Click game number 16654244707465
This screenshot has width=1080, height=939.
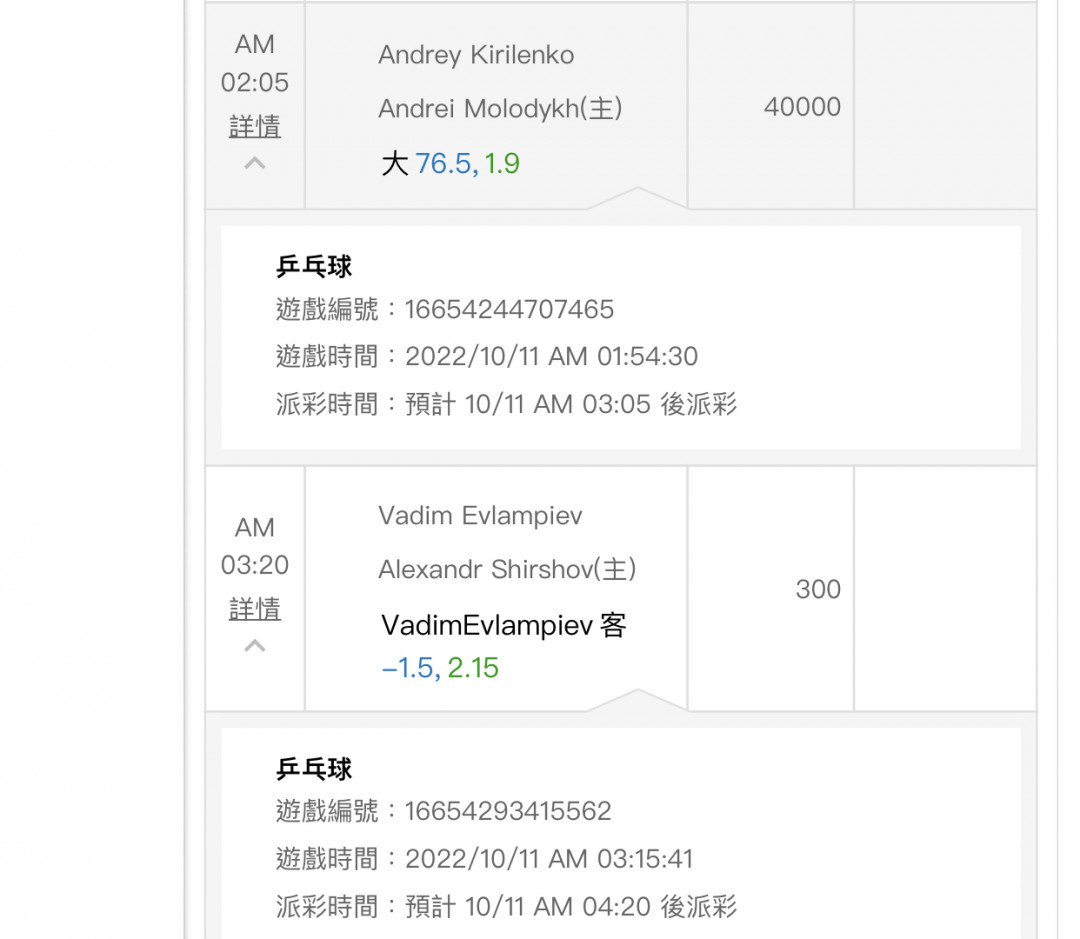pos(509,309)
